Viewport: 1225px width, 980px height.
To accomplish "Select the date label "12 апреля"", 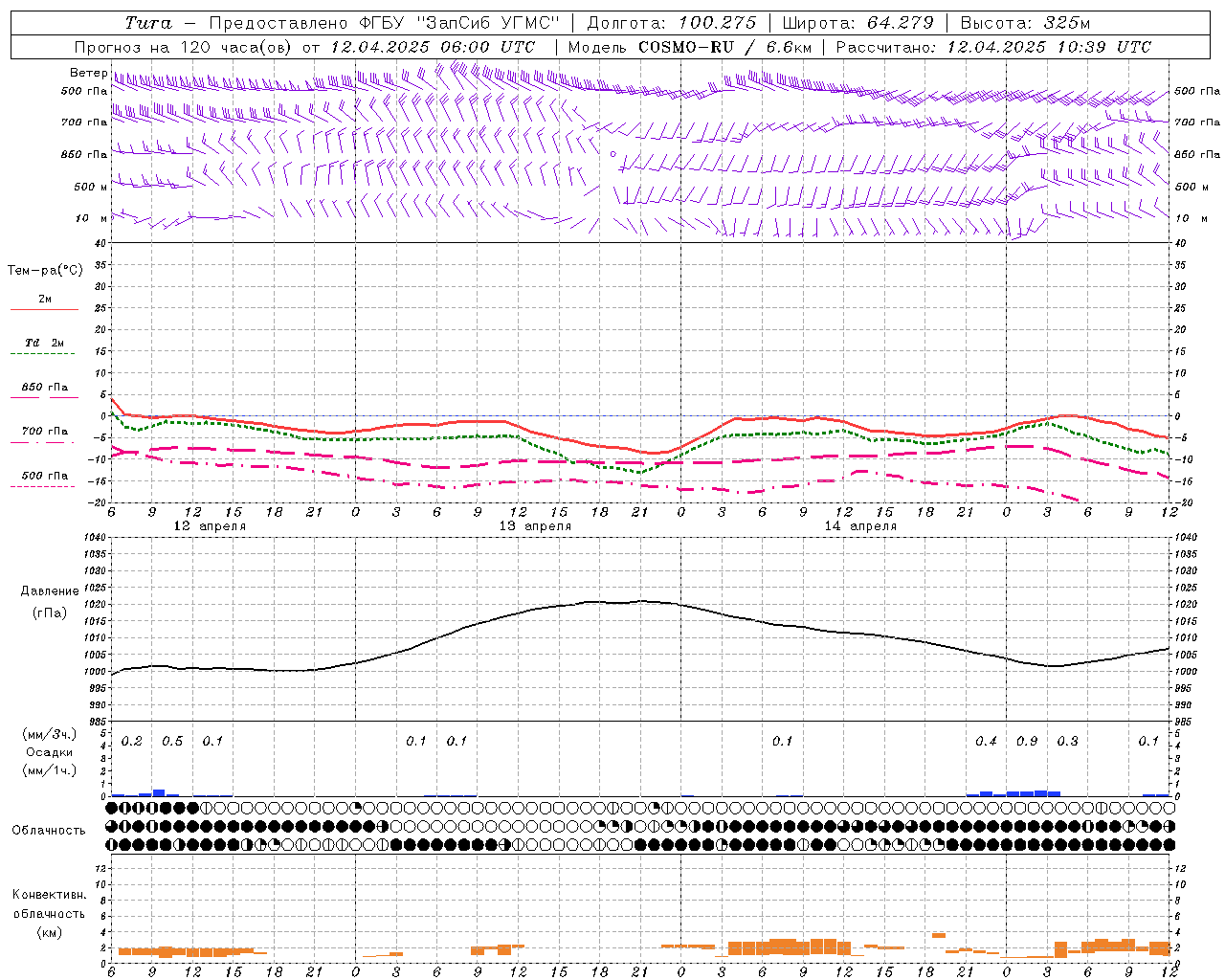I will (210, 526).
